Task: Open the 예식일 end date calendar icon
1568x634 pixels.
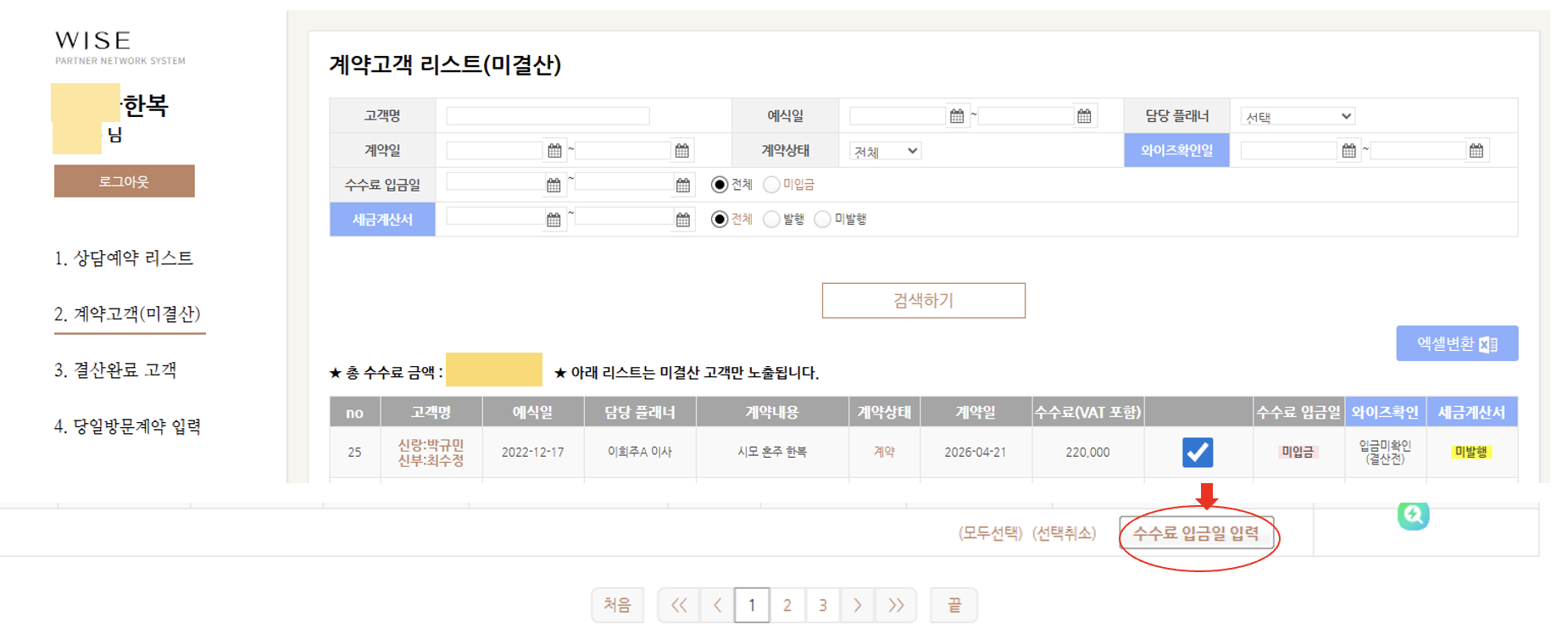Action: pyautogui.click(x=1084, y=116)
